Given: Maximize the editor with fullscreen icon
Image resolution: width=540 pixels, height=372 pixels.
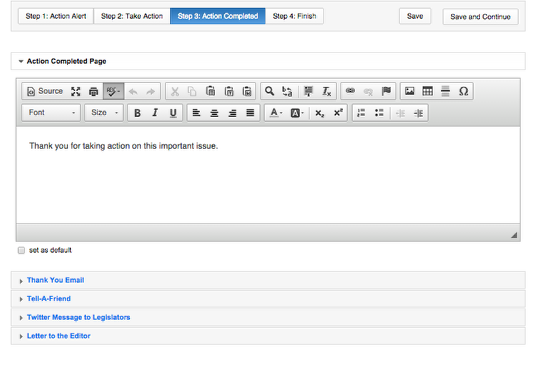Looking at the screenshot, I should click(76, 91).
